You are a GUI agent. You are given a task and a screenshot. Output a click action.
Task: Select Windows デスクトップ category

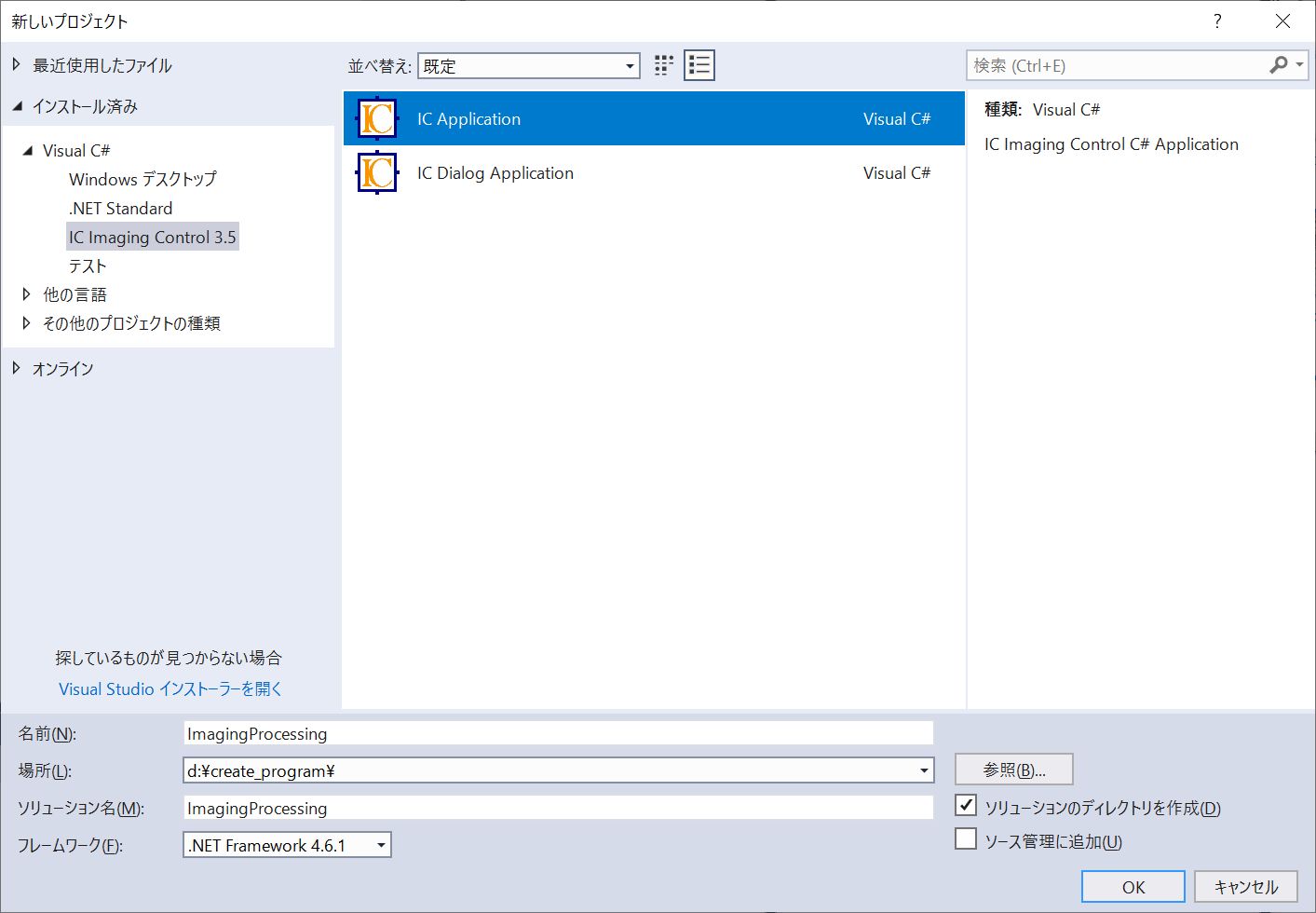142,179
